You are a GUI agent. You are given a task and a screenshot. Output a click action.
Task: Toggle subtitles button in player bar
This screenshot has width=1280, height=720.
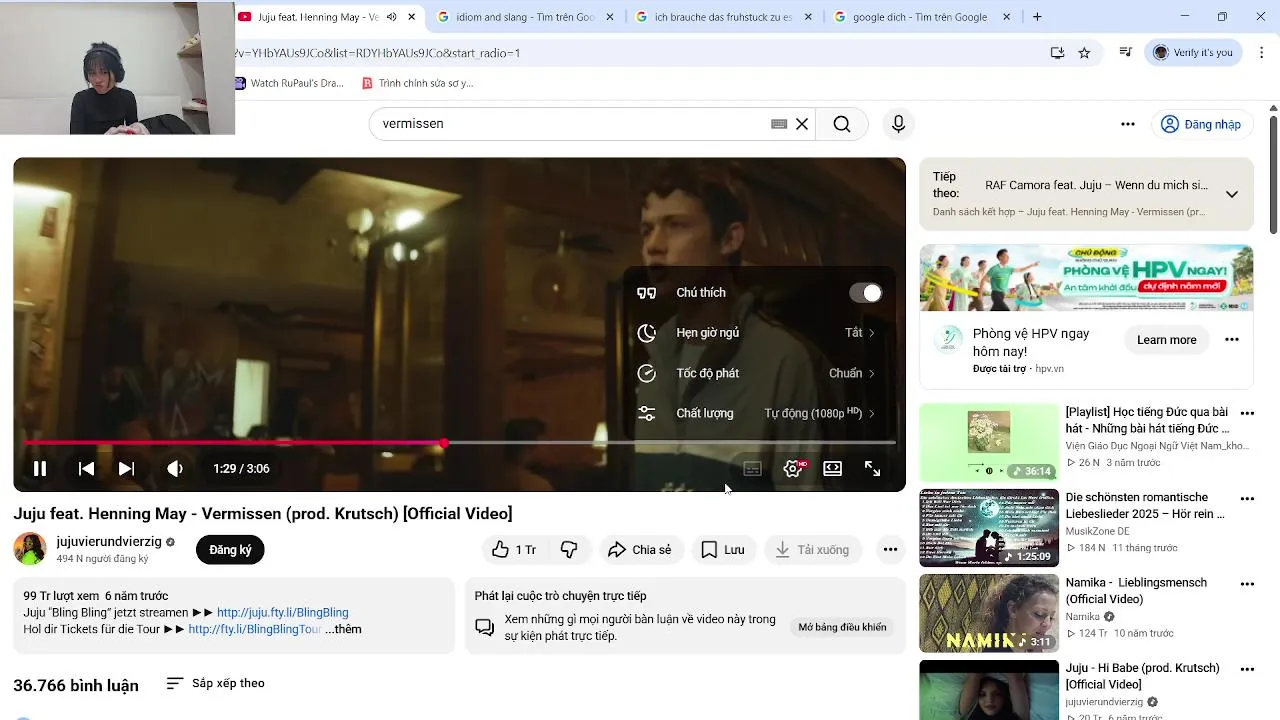pyautogui.click(x=753, y=468)
